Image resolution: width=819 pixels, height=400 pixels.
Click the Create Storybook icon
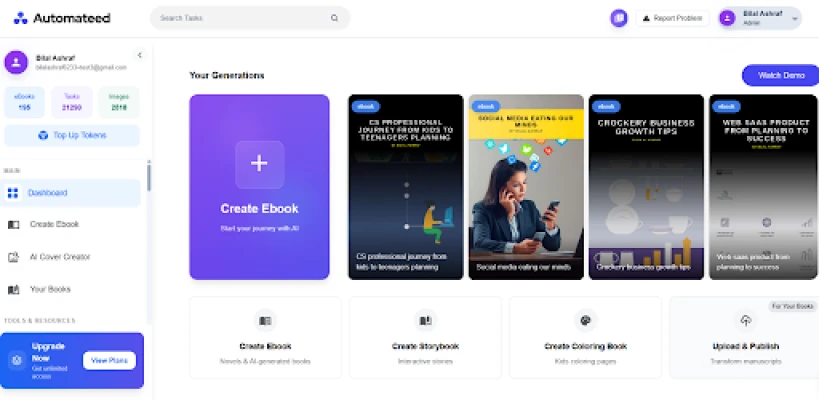click(x=425, y=321)
